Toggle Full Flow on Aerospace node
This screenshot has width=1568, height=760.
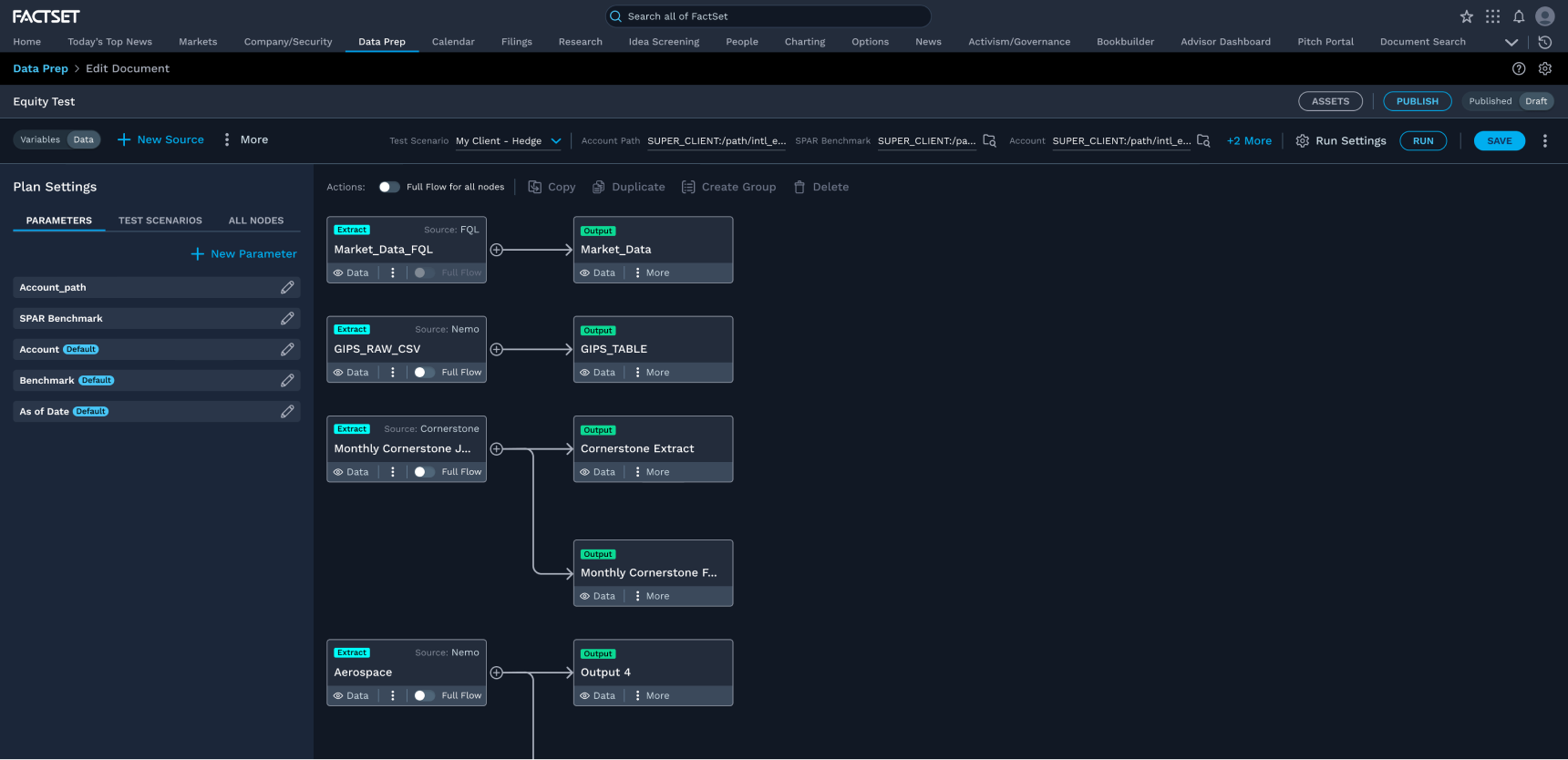[424, 695]
